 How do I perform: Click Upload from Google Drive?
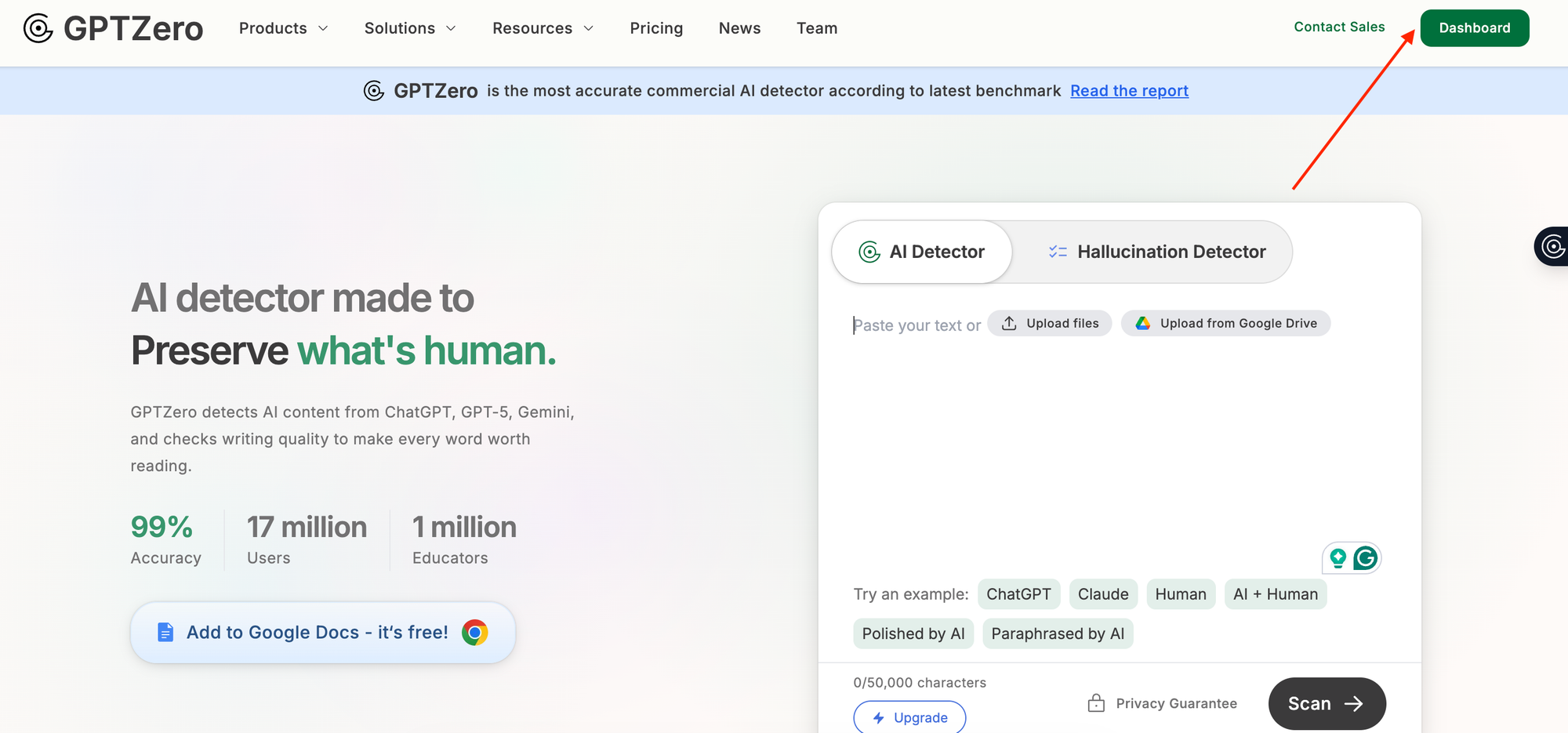(x=1226, y=324)
